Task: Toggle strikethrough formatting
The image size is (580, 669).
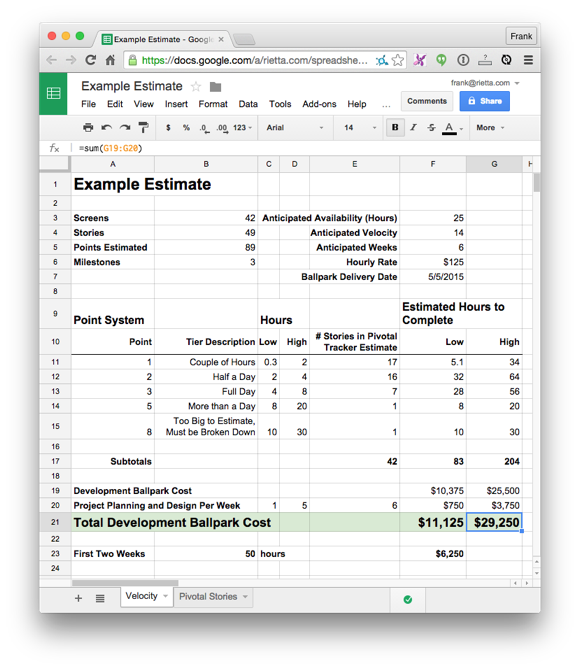Action: pyautogui.click(x=431, y=127)
